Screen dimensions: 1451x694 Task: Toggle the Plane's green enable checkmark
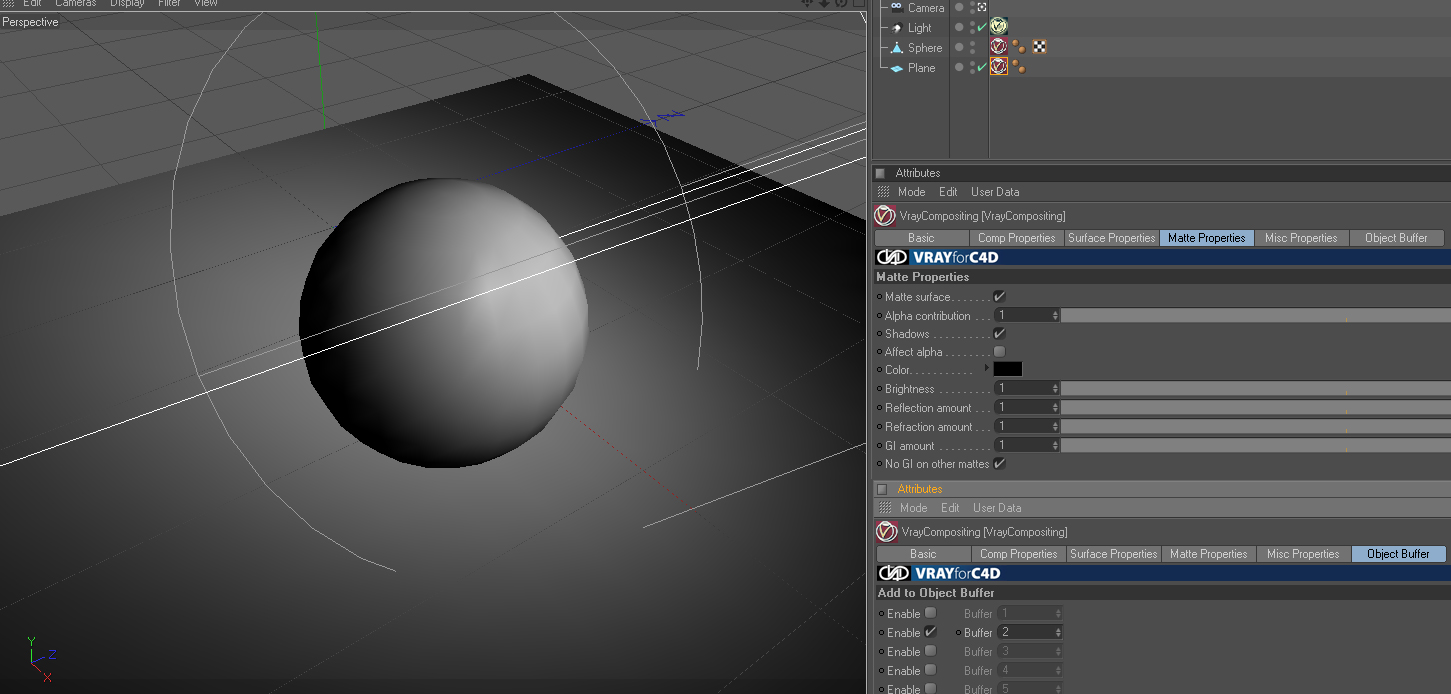[981, 68]
